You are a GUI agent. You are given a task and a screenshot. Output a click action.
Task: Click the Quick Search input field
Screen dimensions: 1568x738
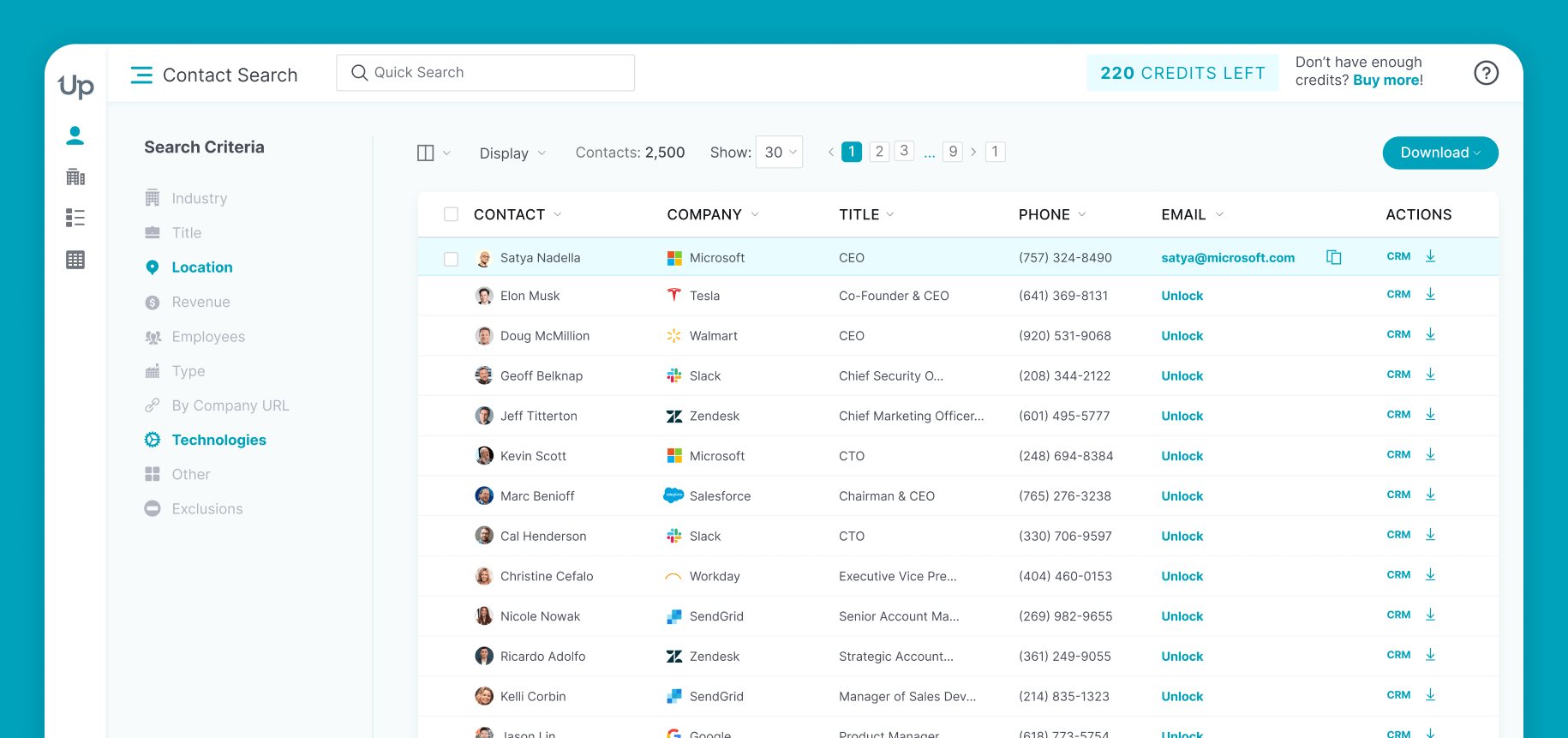pos(486,73)
